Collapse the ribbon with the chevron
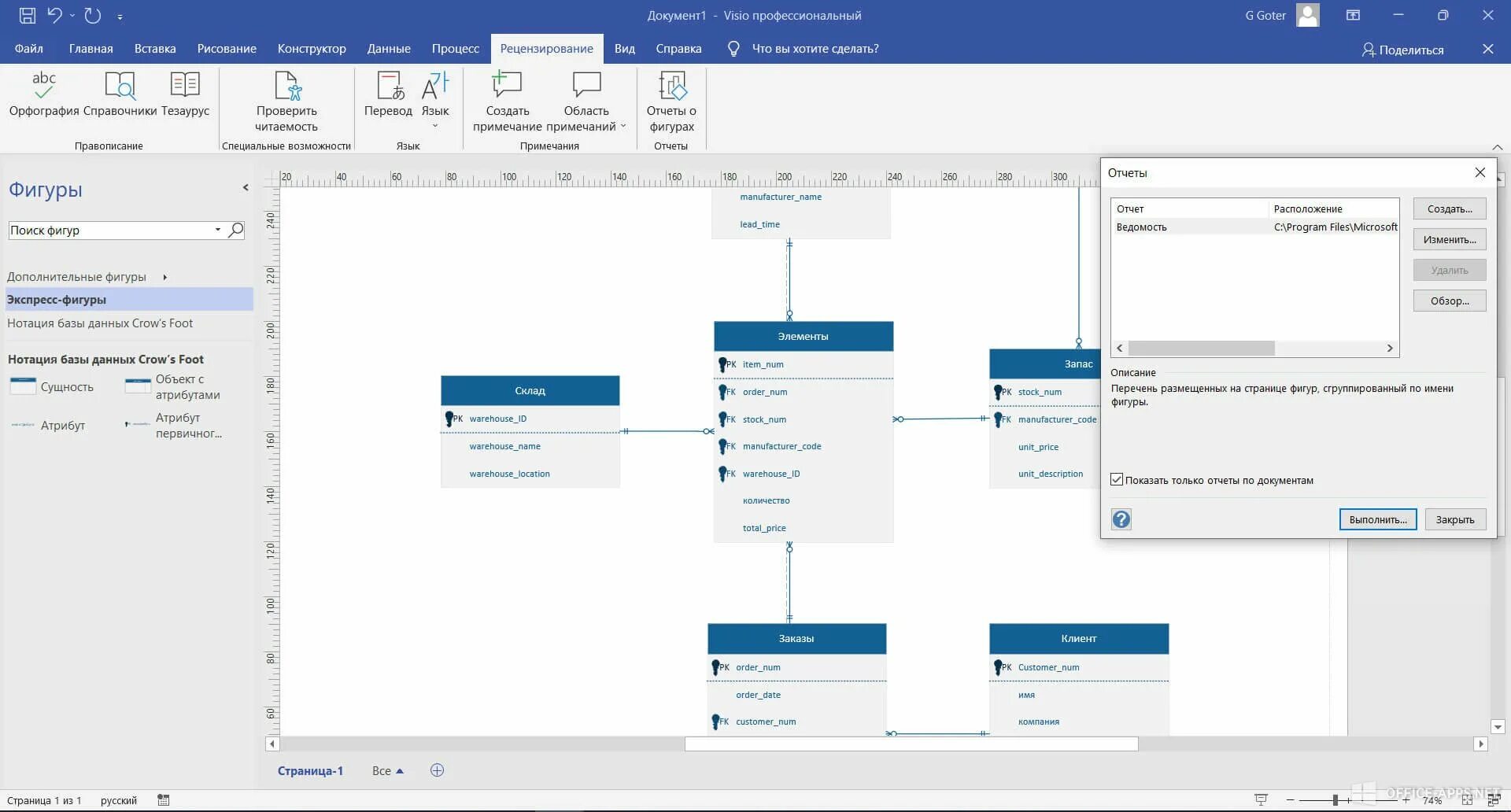This screenshot has height=812, width=1511. click(1497, 147)
